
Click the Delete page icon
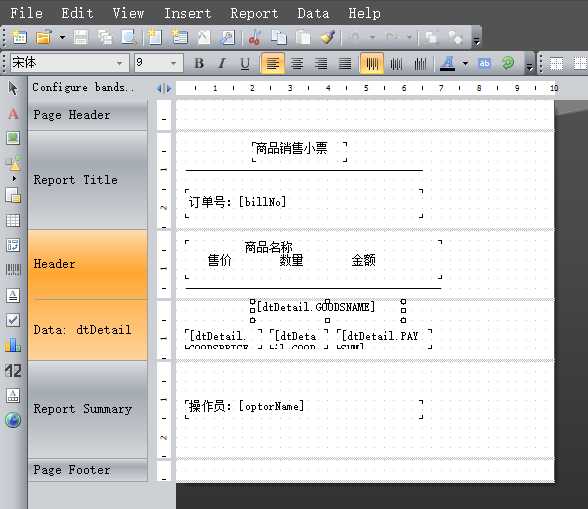204,38
